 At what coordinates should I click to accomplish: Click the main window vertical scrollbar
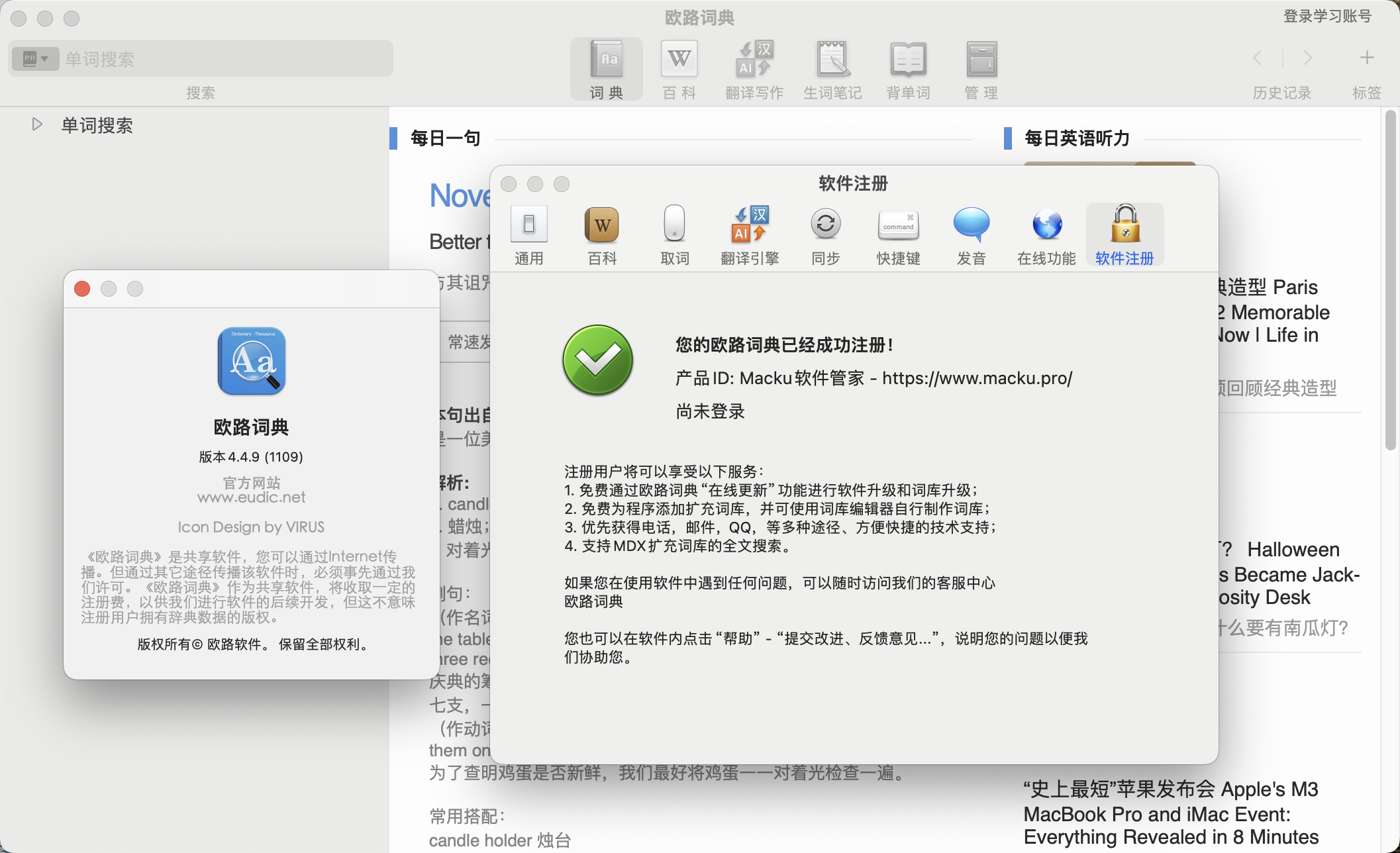[x=1391, y=281]
